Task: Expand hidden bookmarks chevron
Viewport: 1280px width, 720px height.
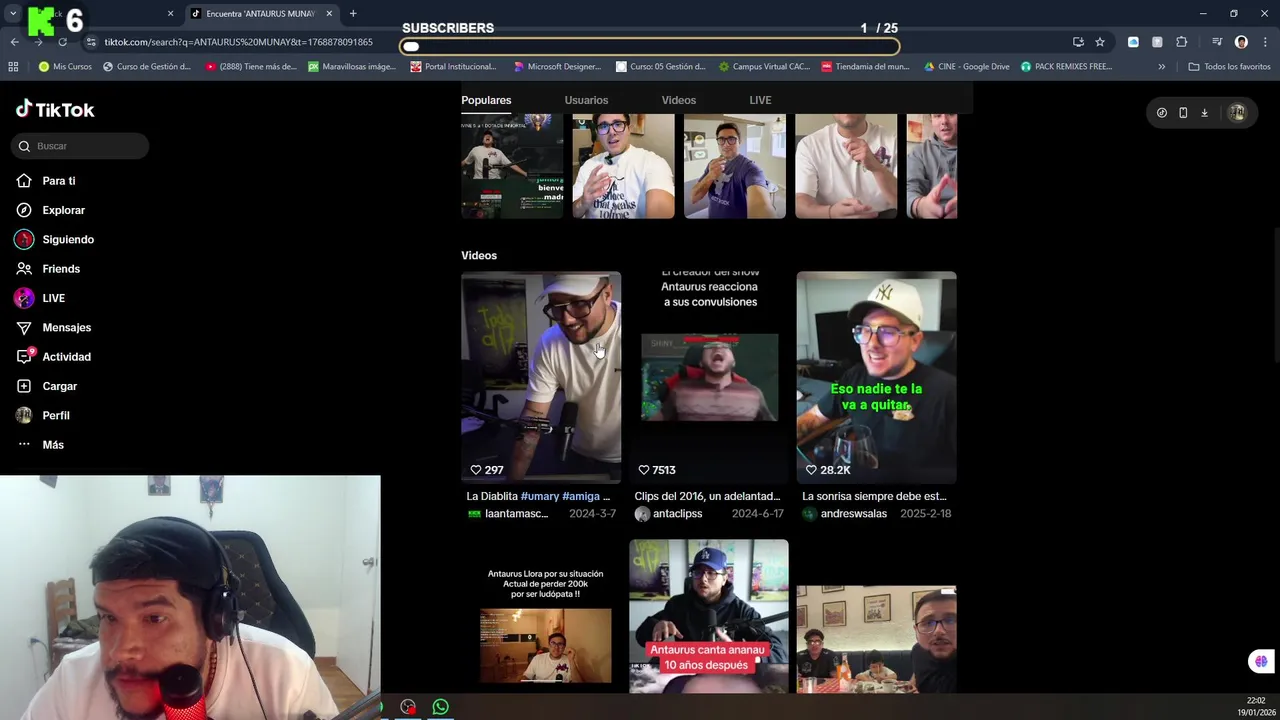Action: click(x=1161, y=67)
